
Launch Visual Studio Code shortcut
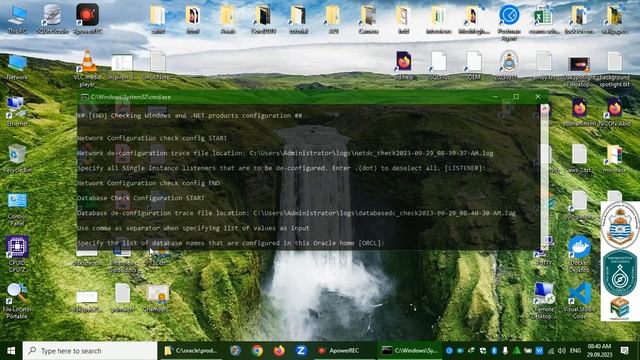click(x=580, y=300)
